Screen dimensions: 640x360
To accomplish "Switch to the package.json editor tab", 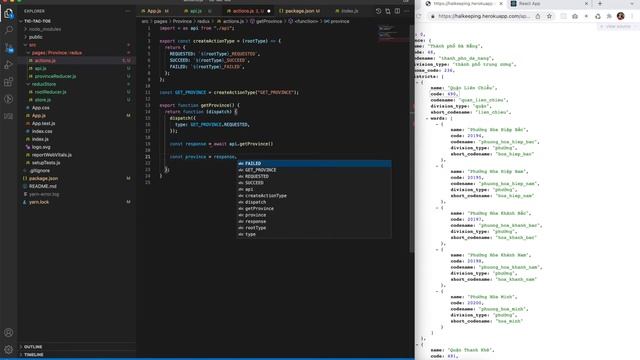I will coord(300,11).
